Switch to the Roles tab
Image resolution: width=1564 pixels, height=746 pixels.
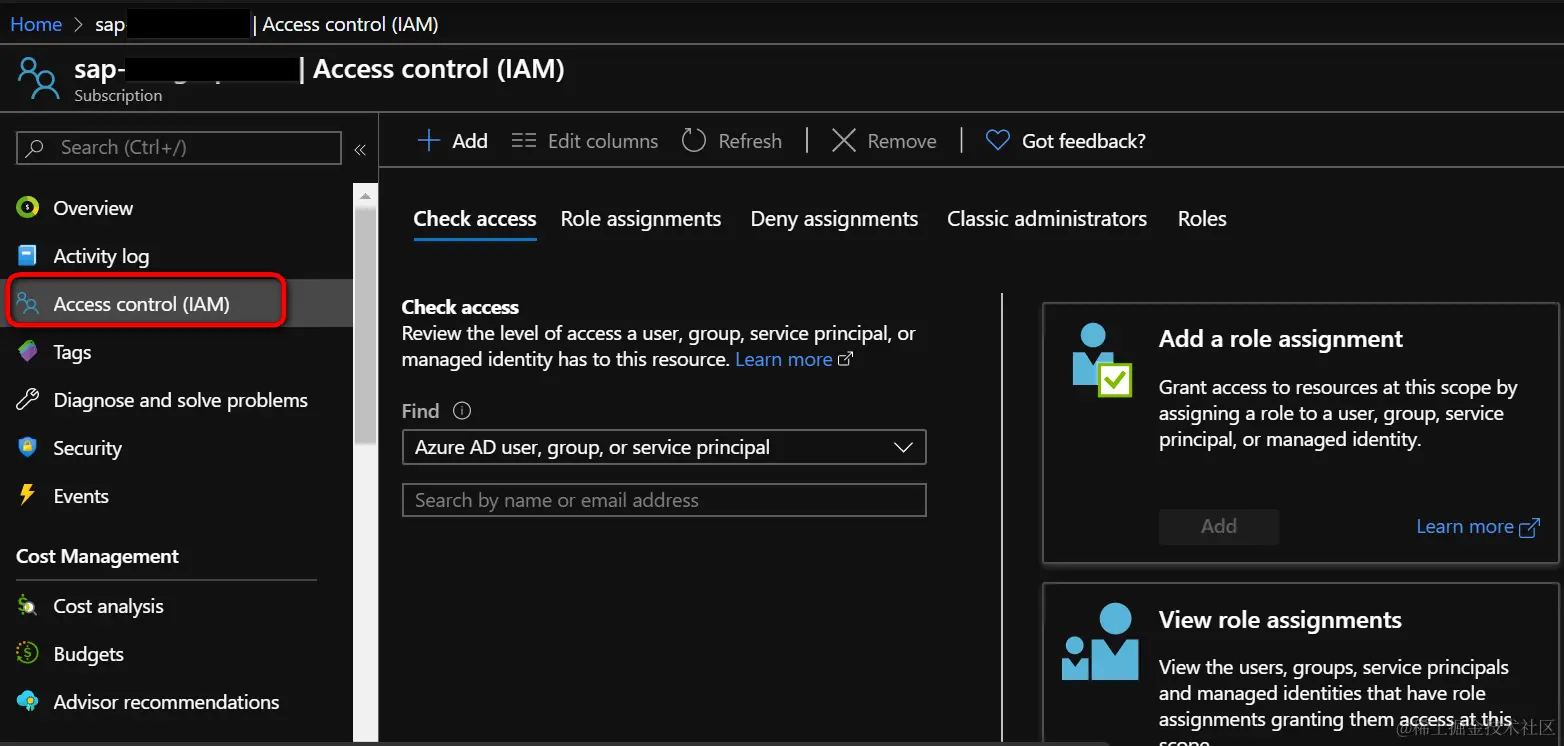1202,219
